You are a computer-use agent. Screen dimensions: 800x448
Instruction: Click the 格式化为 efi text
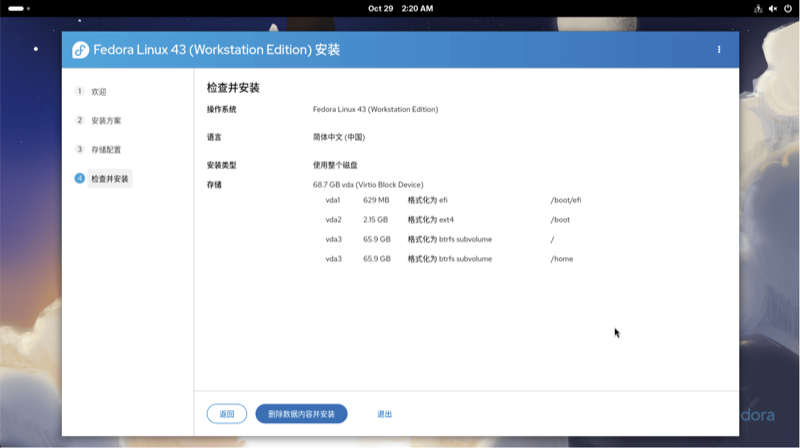[428, 200]
